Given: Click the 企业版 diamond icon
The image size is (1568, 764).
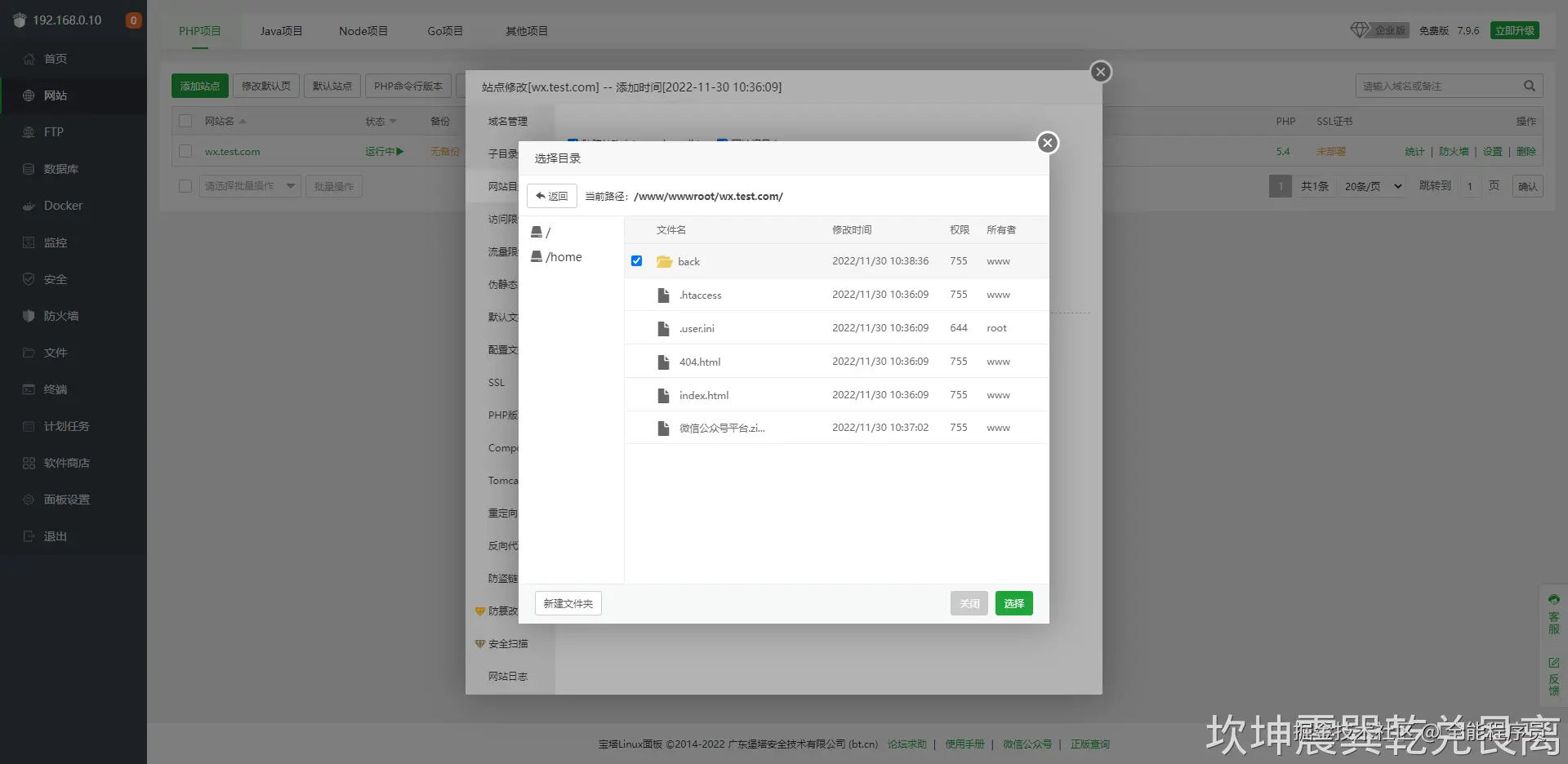Looking at the screenshot, I should (1359, 30).
